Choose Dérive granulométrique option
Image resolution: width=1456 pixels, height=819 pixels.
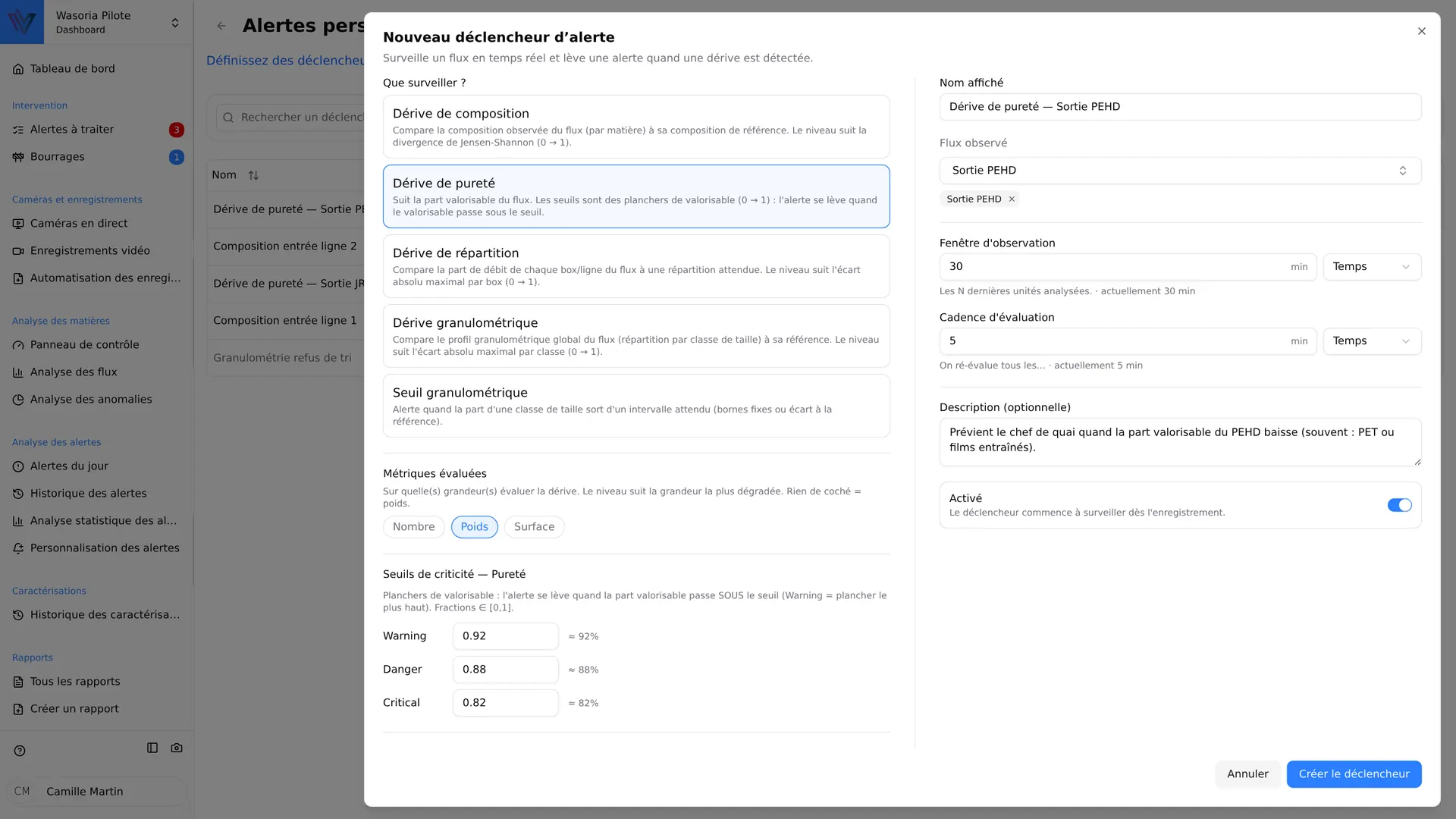pos(636,336)
